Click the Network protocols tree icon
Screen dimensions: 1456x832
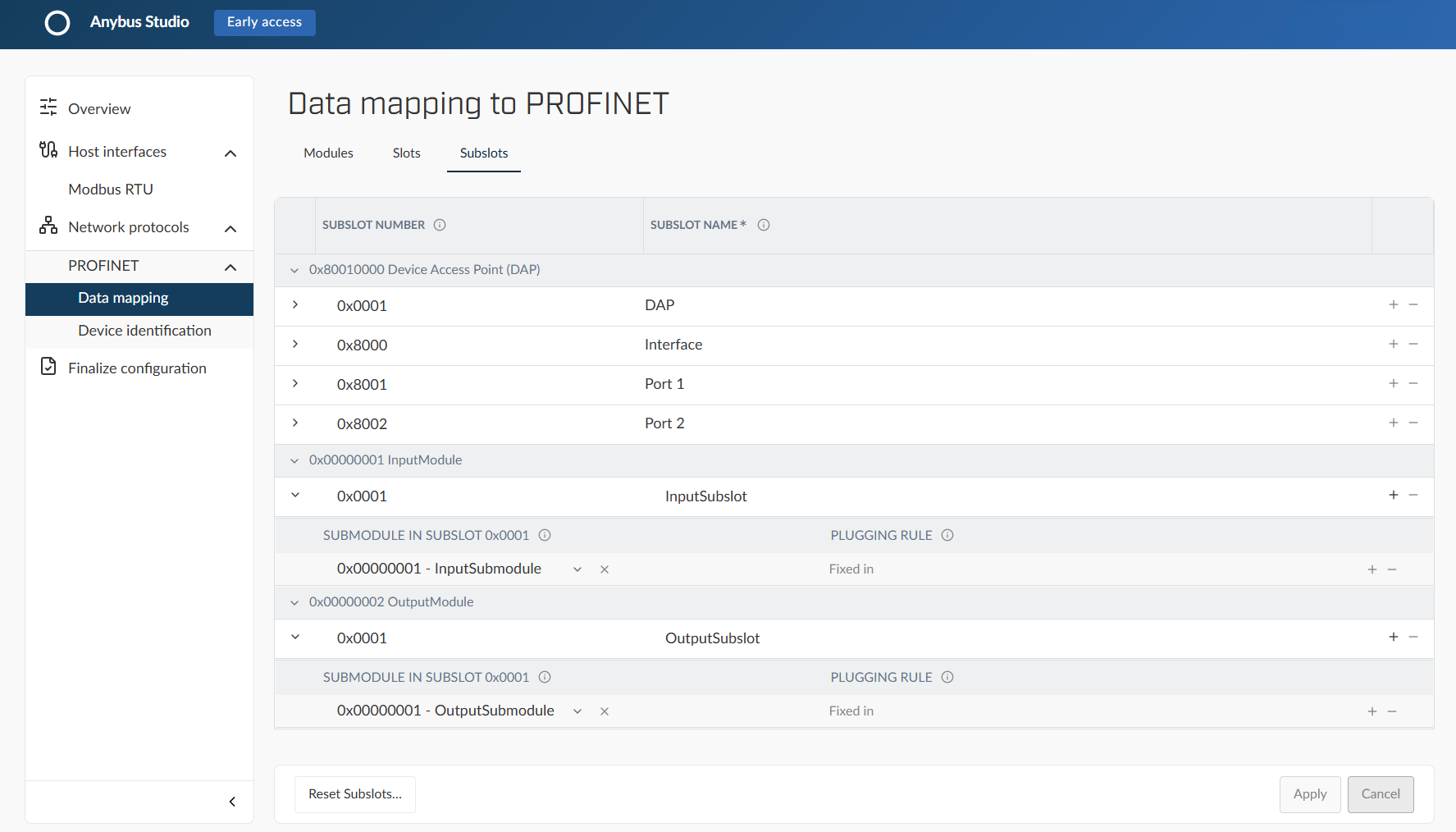[x=48, y=225]
